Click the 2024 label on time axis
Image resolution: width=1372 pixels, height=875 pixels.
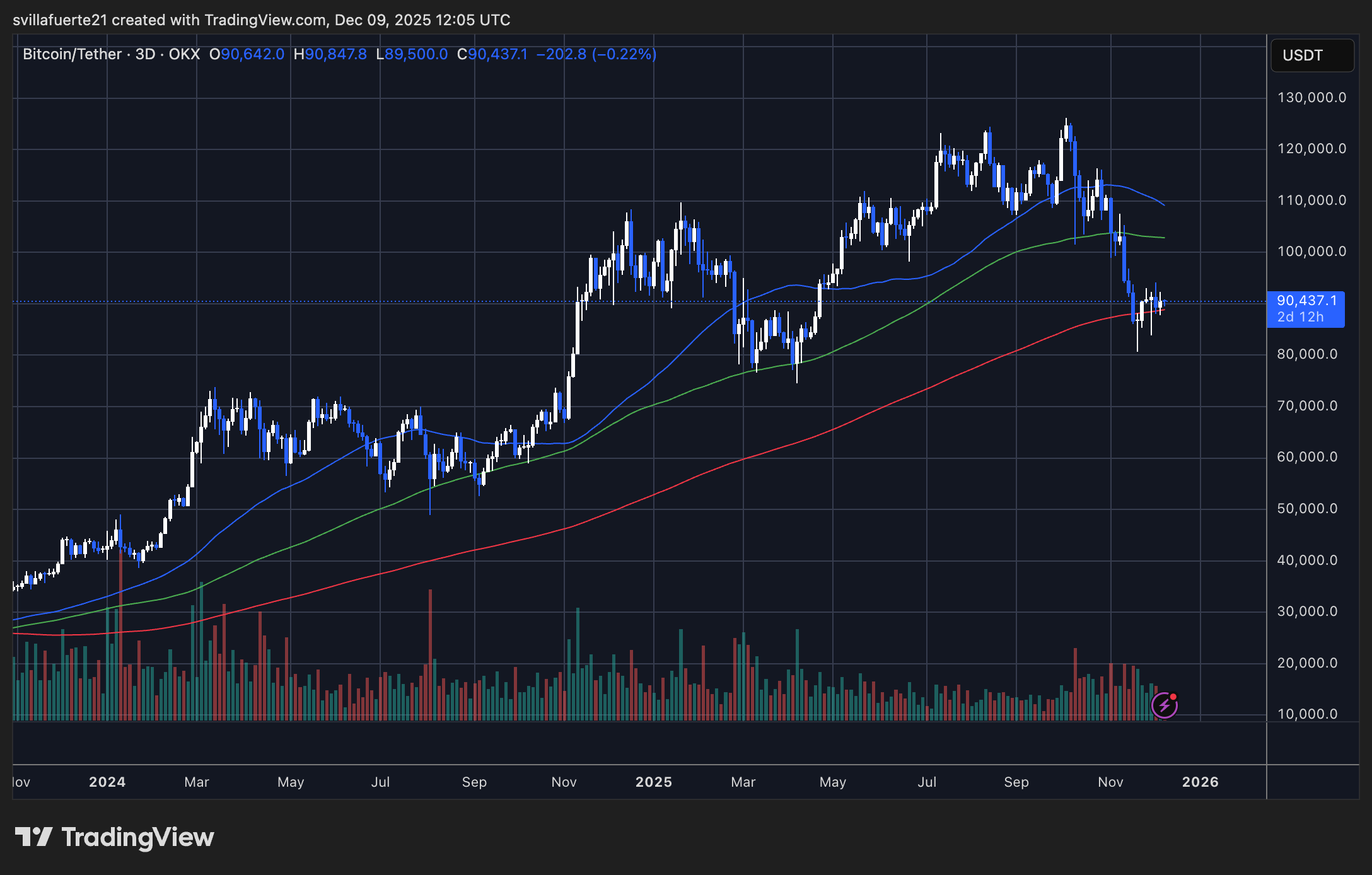click(107, 782)
